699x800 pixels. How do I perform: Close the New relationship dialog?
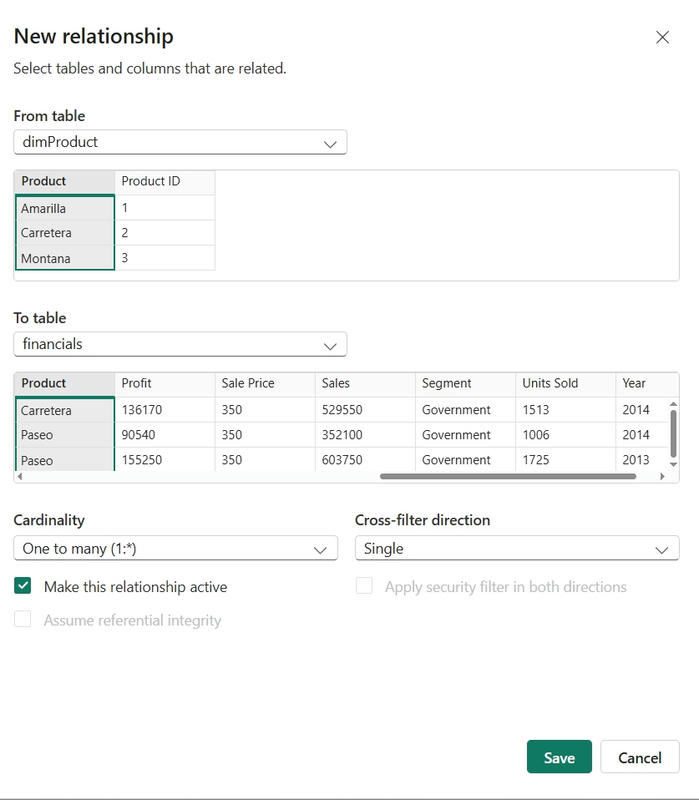pyautogui.click(x=662, y=37)
